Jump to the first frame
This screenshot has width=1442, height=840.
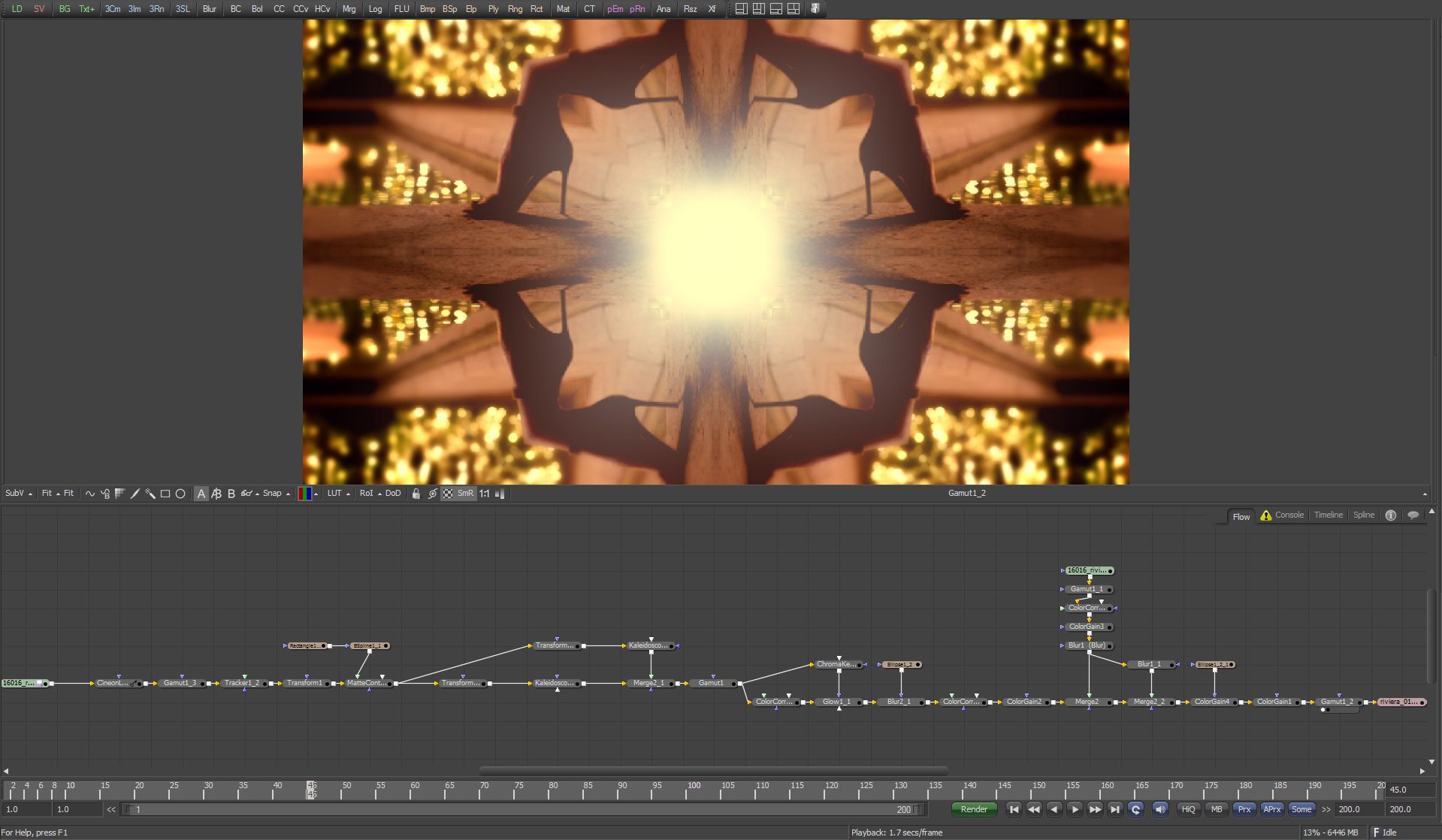tap(1014, 809)
